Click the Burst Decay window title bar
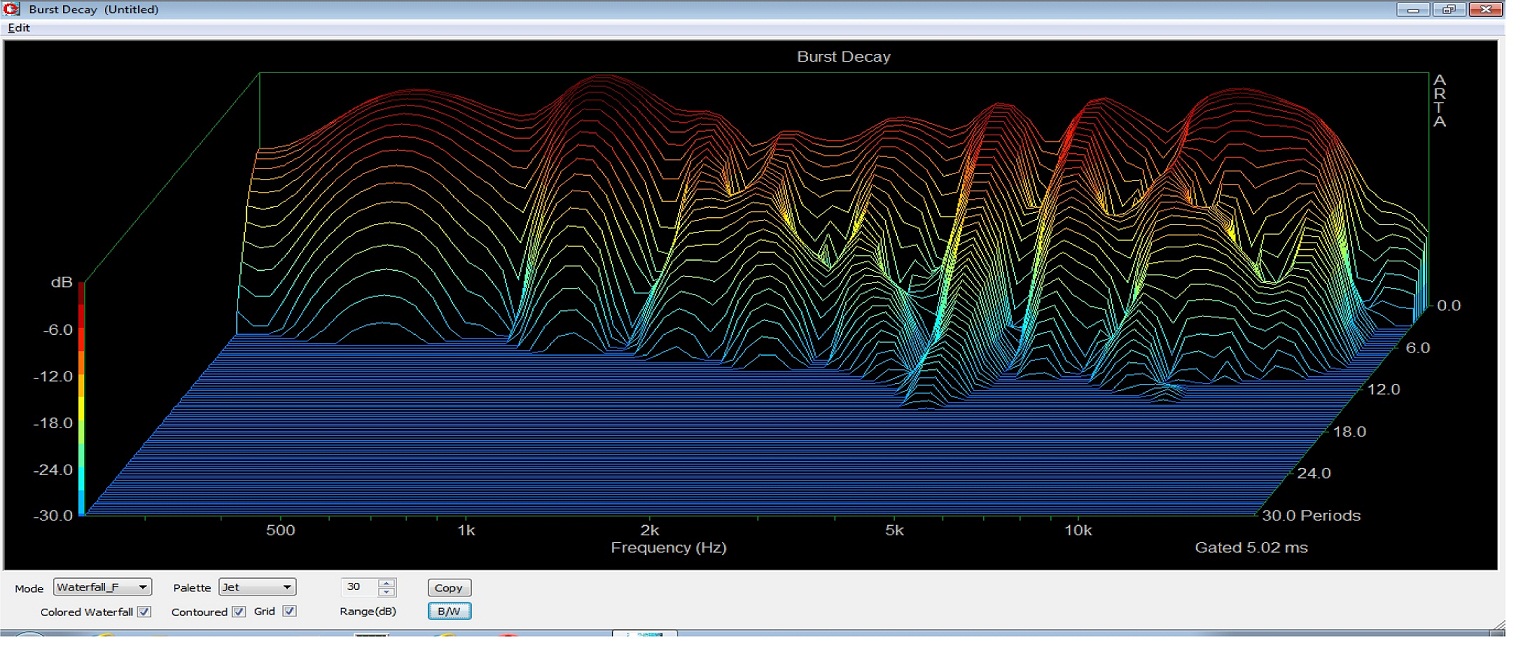The width and height of the screenshot is (1523, 653). click(x=700, y=9)
